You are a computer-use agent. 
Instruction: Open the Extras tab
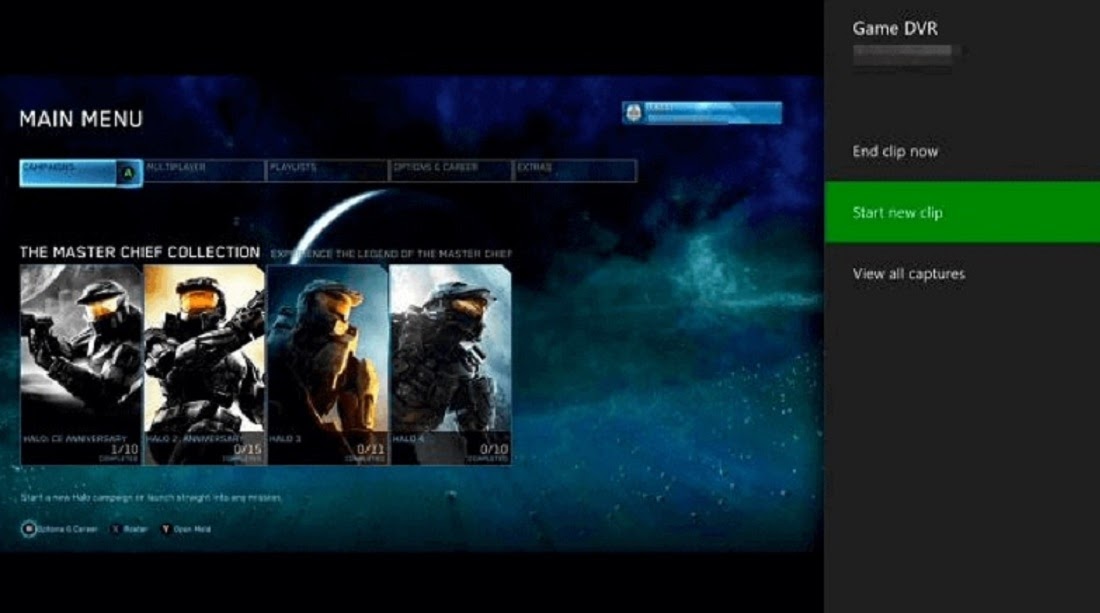575,170
